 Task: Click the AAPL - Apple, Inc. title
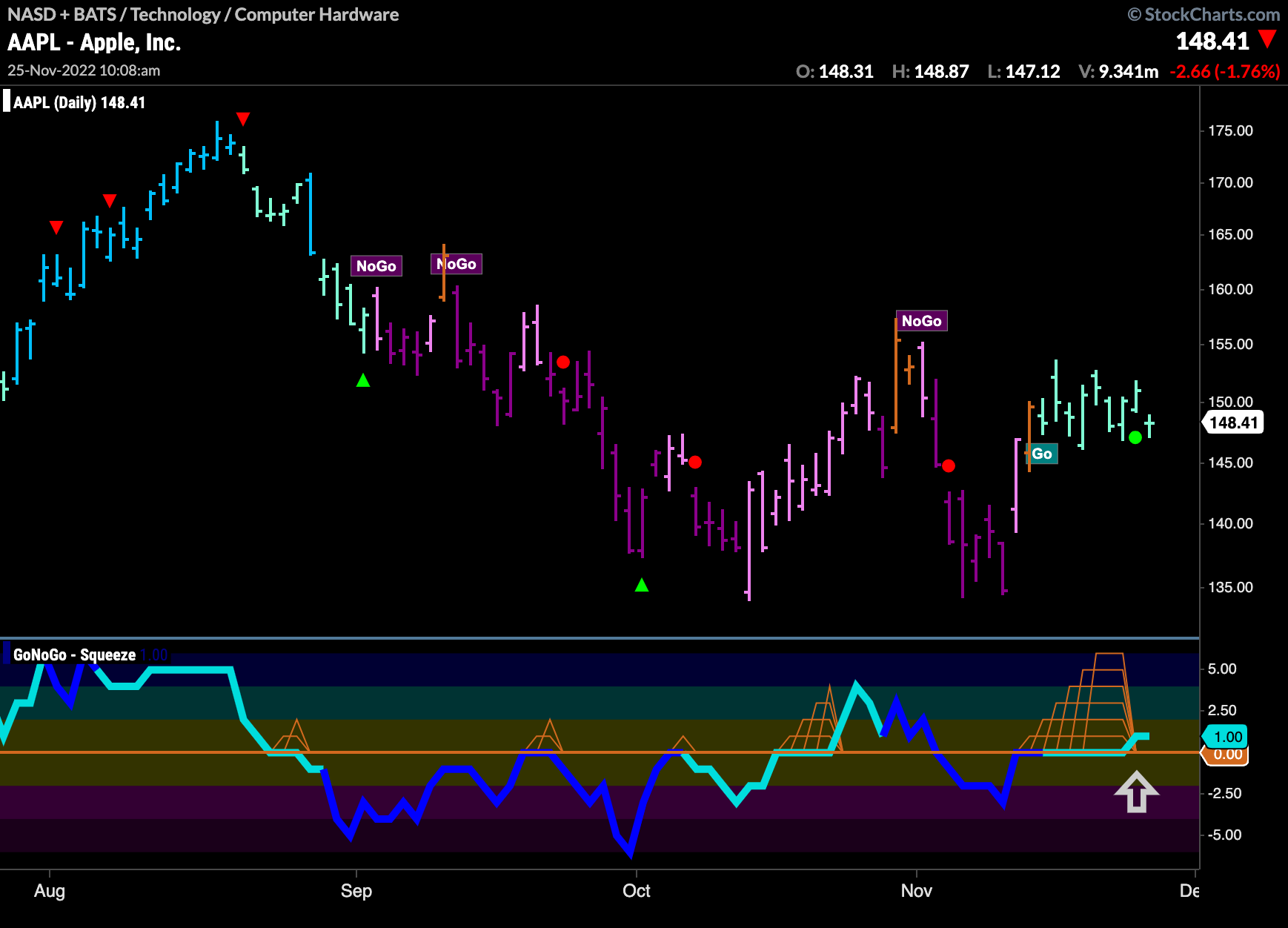pos(94,42)
